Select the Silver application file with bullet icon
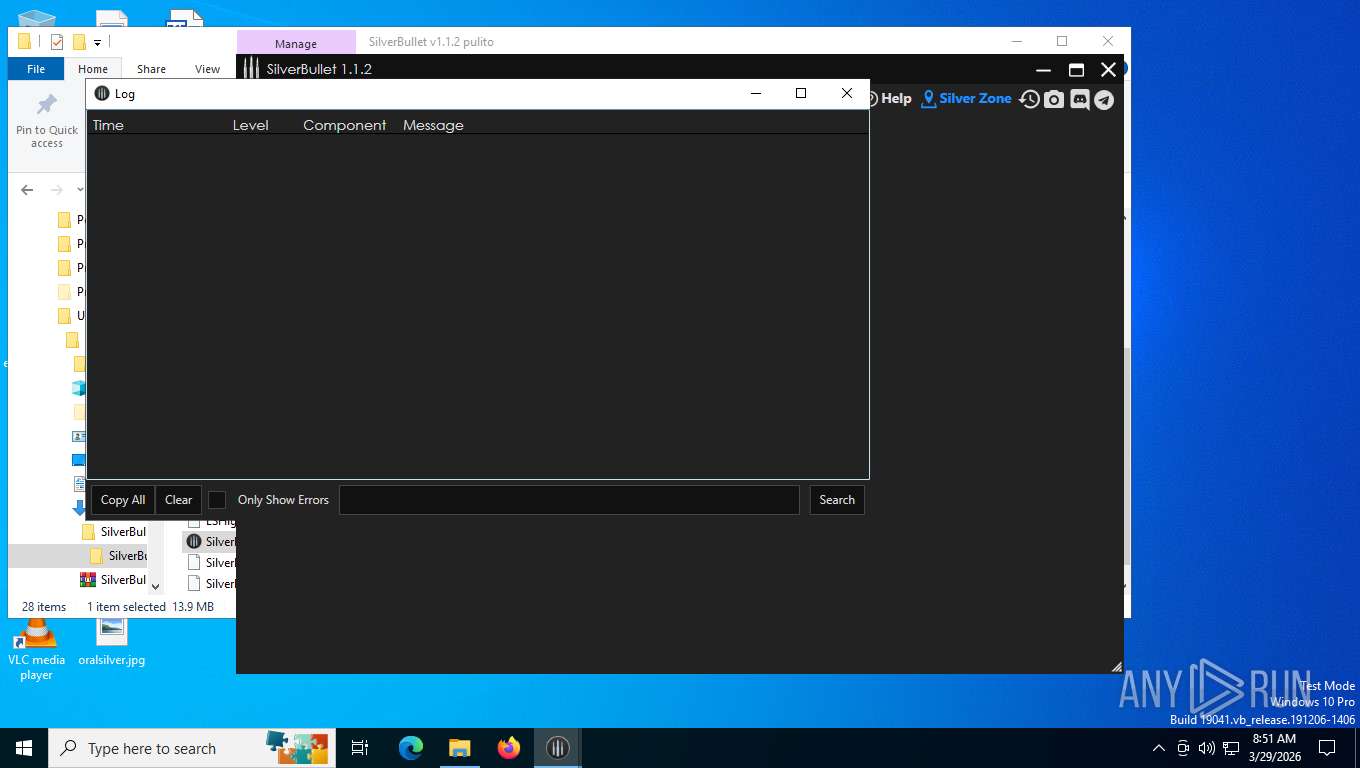The height and width of the screenshot is (768, 1360). [210, 541]
